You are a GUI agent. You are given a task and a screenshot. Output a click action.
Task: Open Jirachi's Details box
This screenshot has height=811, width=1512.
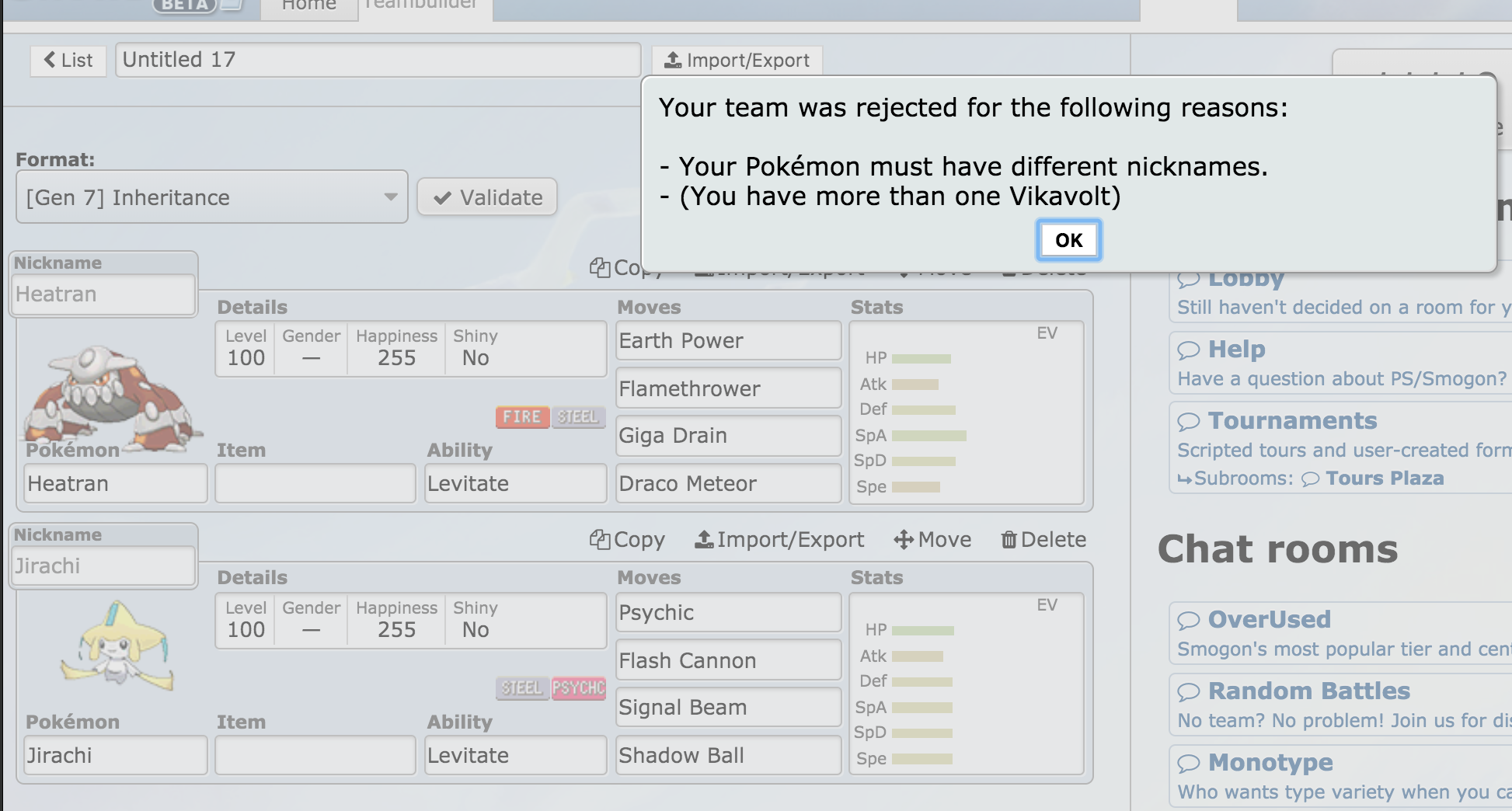[411, 621]
